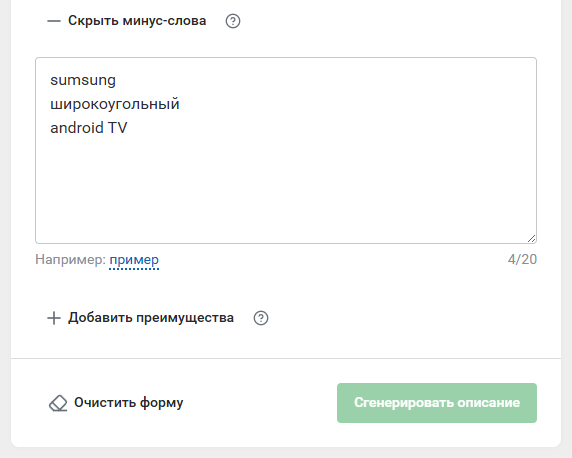Click the plus icon beside Добавить преимущества
Screen dimensions: 572x458
tap(54, 318)
